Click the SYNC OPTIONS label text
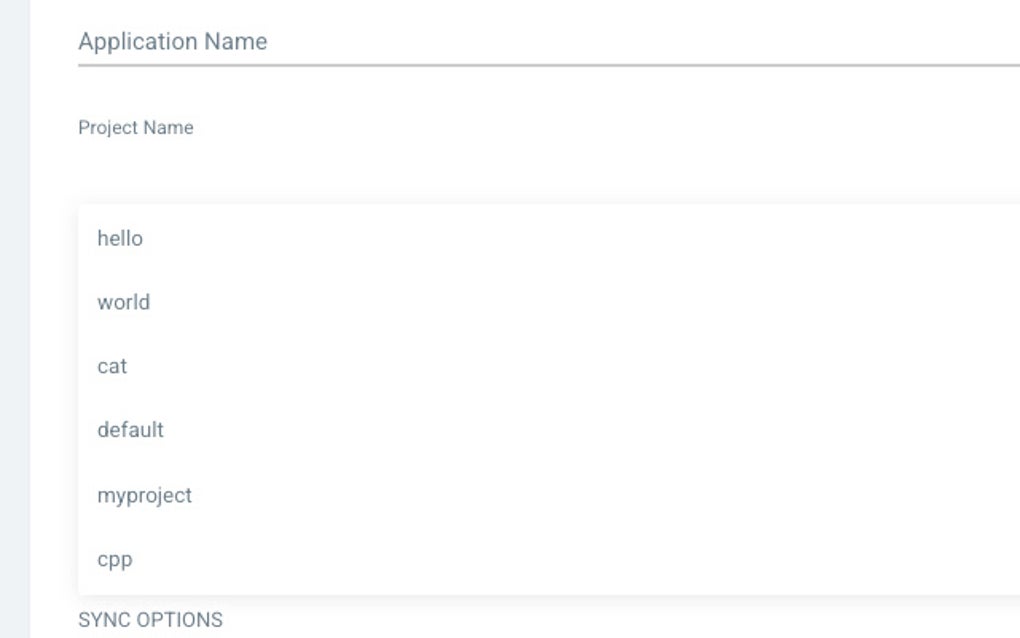 click(x=150, y=620)
